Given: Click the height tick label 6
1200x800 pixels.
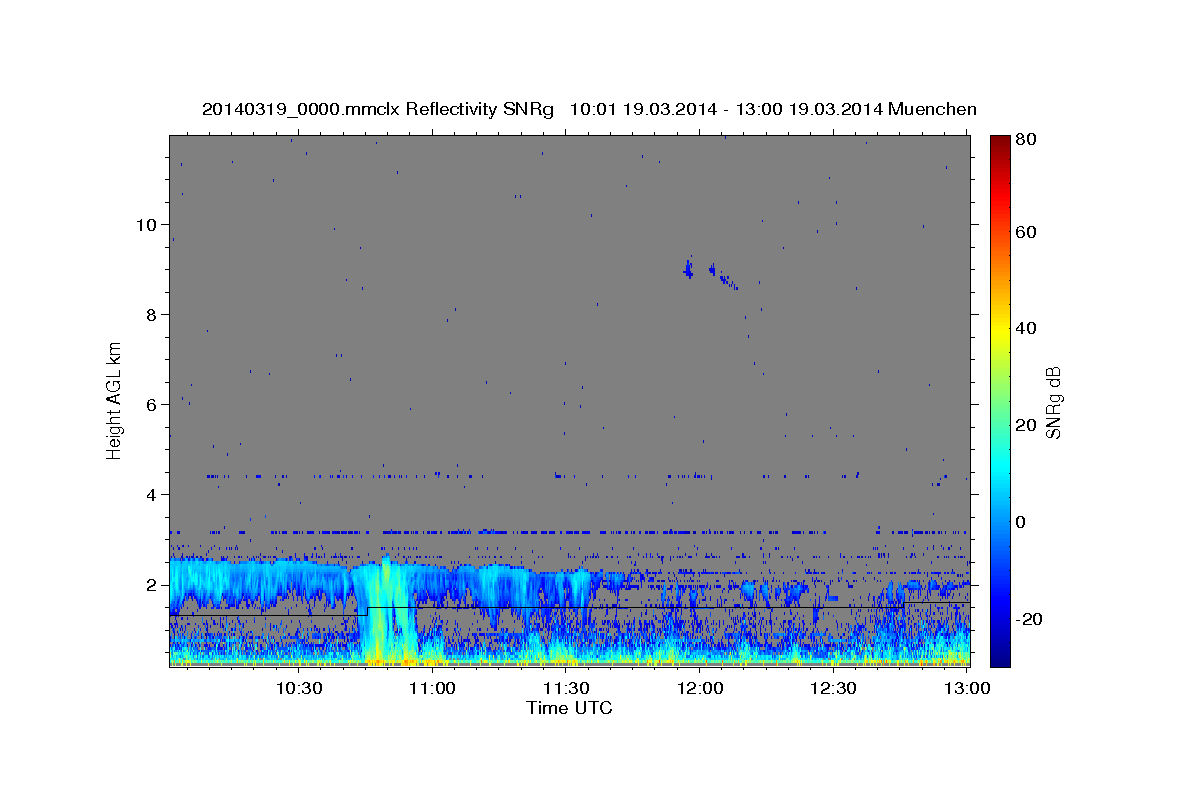Looking at the screenshot, I should (x=152, y=404).
